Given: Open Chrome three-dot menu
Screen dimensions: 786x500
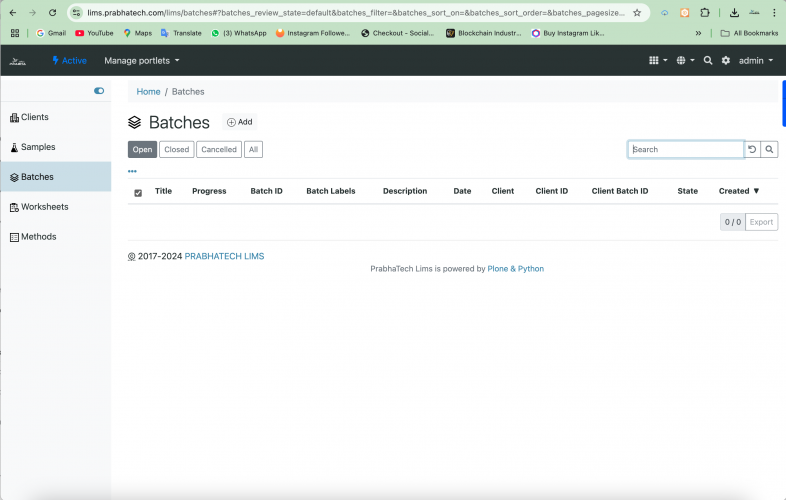Looking at the screenshot, I should (774, 13).
